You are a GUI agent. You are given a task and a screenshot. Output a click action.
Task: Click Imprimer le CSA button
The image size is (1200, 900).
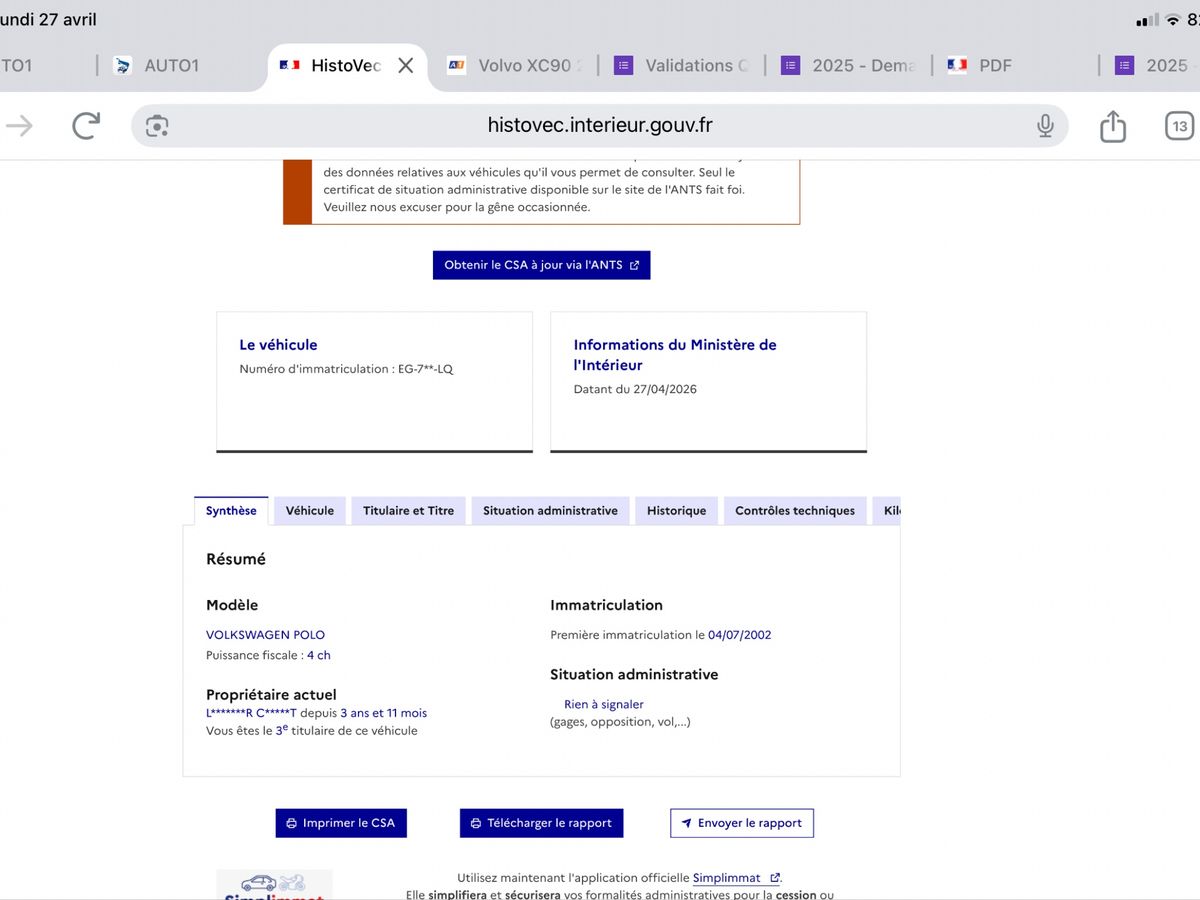point(341,823)
